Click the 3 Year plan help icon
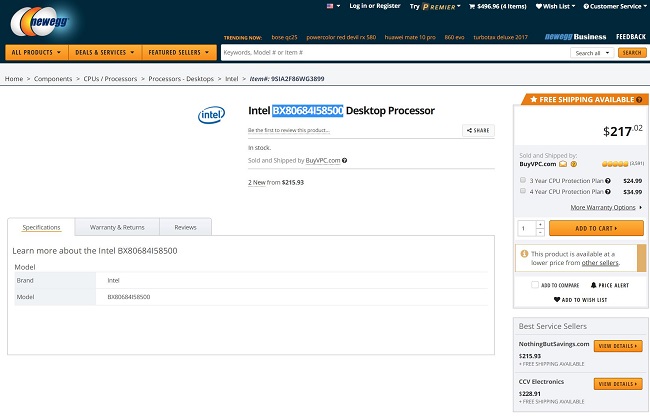The image size is (650, 417). [x=606, y=181]
